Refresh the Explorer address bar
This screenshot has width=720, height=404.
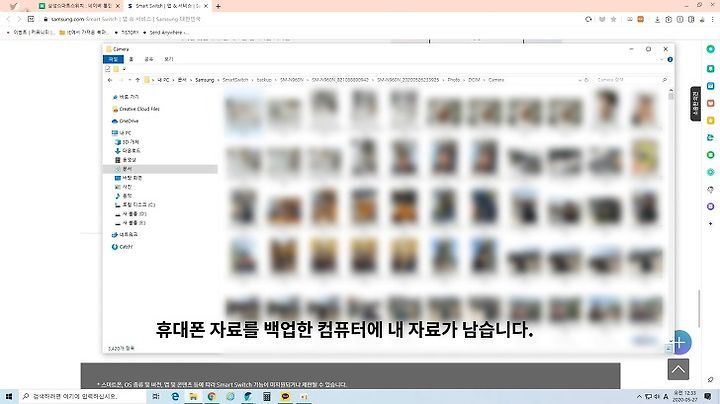point(586,80)
